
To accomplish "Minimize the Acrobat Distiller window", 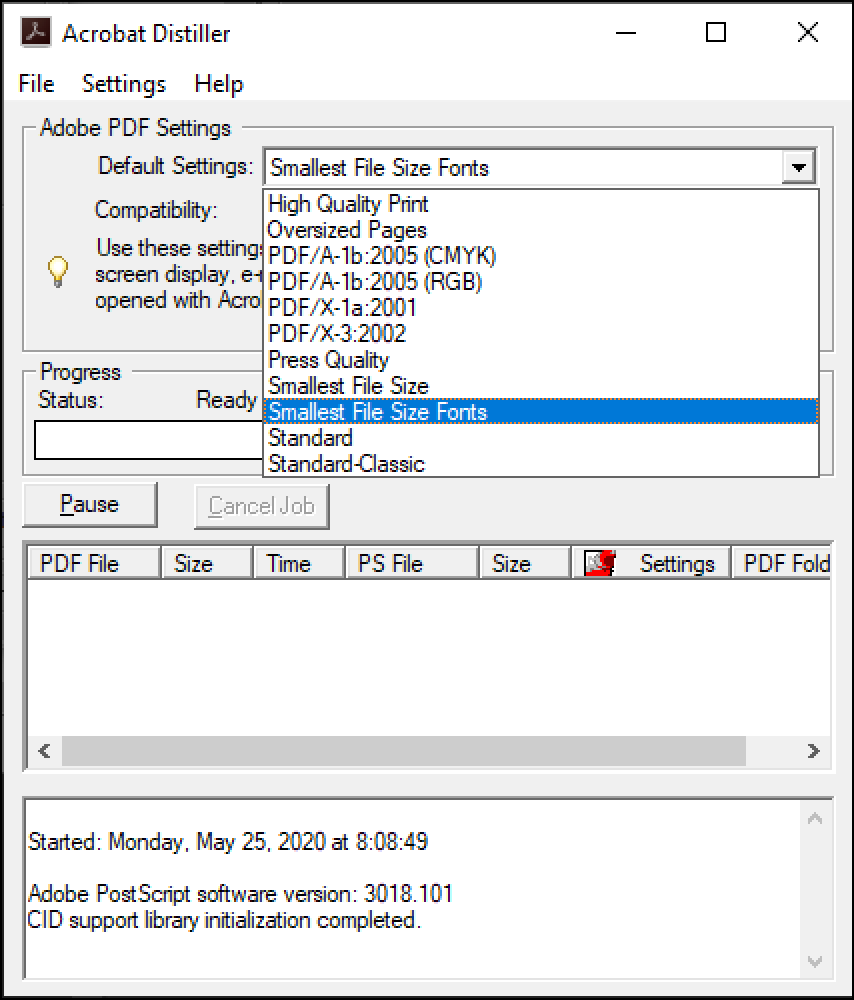I will pyautogui.click(x=626, y=33).
